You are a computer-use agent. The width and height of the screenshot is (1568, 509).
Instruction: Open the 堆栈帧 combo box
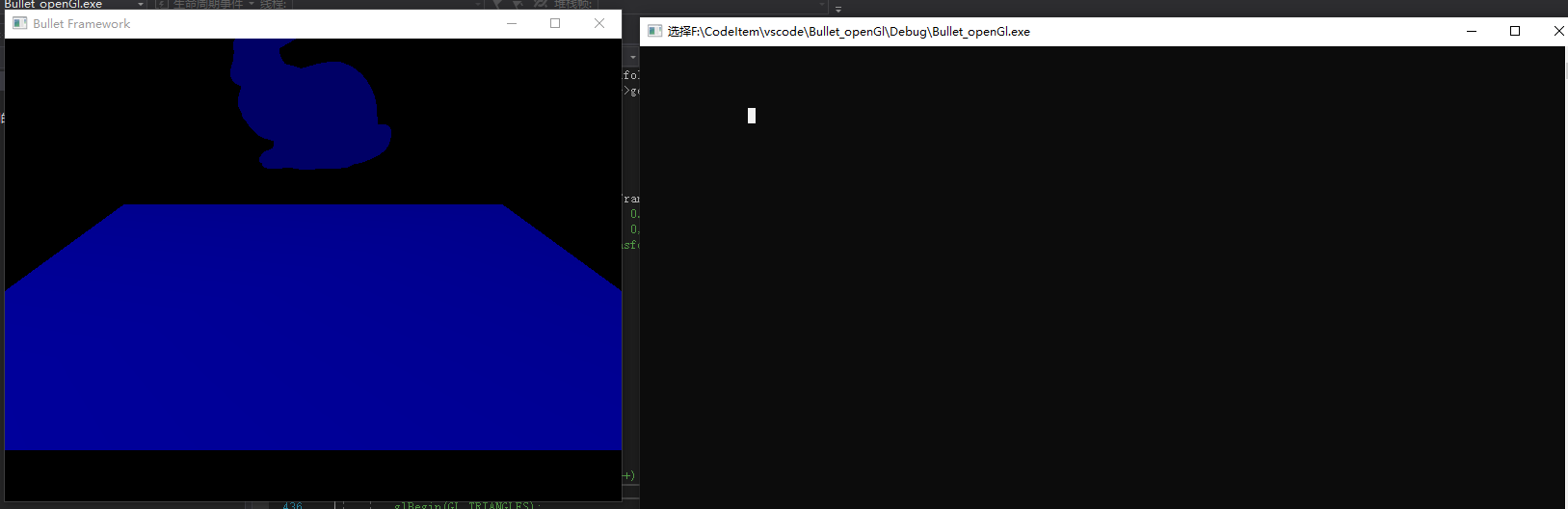pos(675,5)
